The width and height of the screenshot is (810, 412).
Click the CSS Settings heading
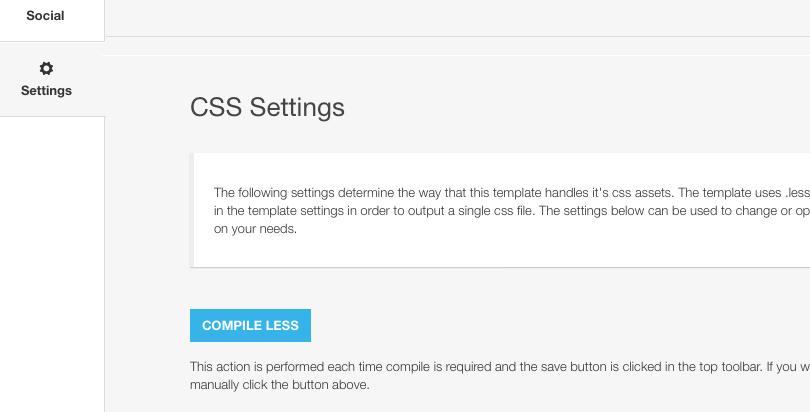[x=267, y=107]
